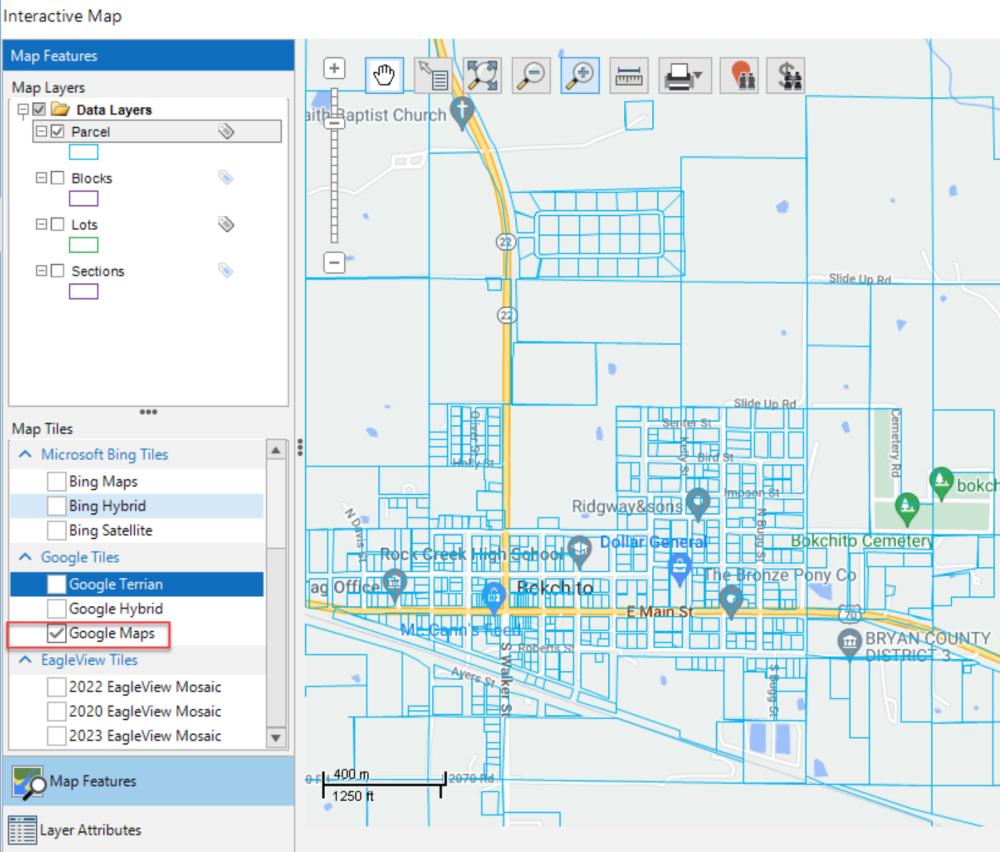Click the green Lots color swatch
This screenshot has height=852, width=1000.
point(83,245)
